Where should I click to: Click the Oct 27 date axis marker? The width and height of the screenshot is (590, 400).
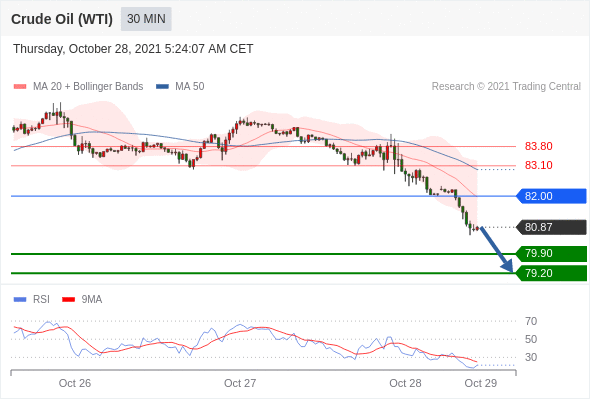click(x=240, y=383)
